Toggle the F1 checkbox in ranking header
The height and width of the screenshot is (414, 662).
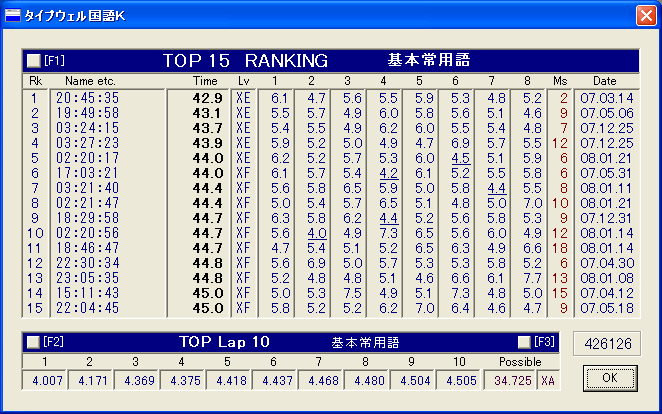pyautogui.click(x=33, y=61)
